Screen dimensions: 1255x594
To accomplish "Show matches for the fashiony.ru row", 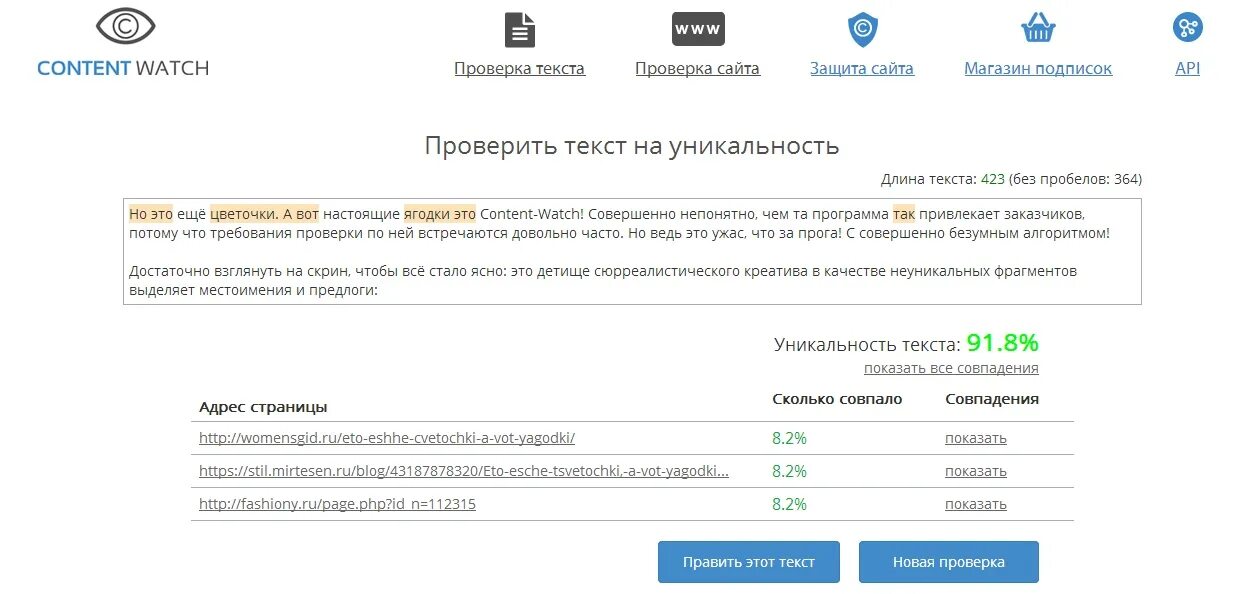I will [976, 504].
